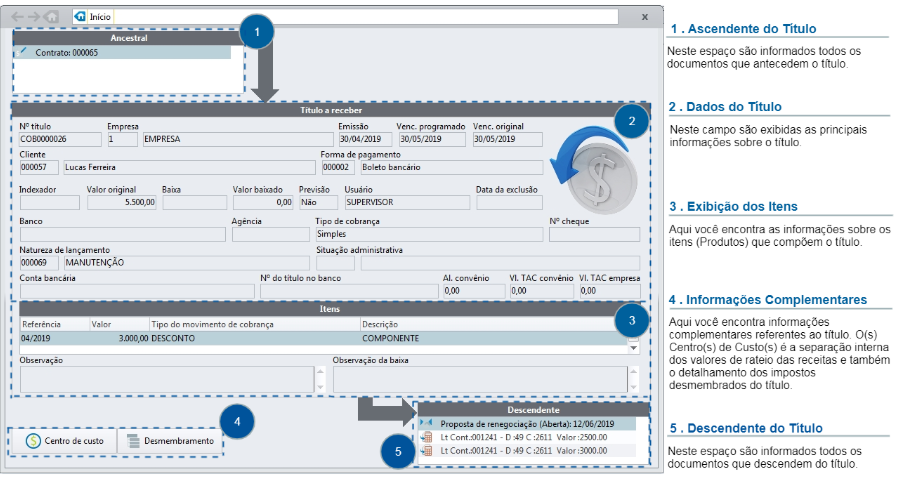The height and width of the screenshot is (494, 906).
Task: Click the Itens list scroll down arrow
Action: click(x=634, y=348)
